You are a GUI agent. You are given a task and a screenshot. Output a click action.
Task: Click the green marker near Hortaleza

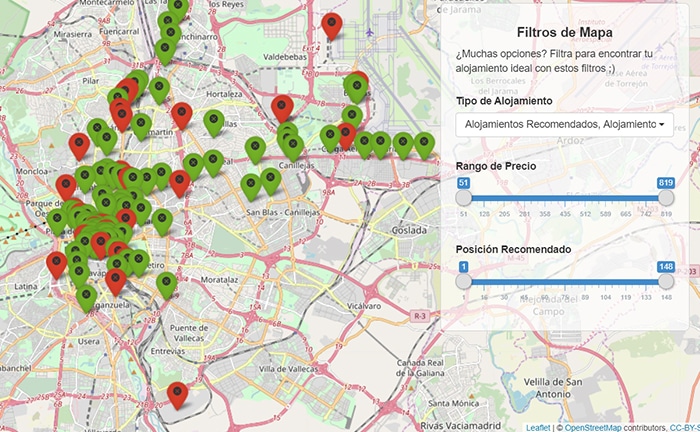coord(213,121)
